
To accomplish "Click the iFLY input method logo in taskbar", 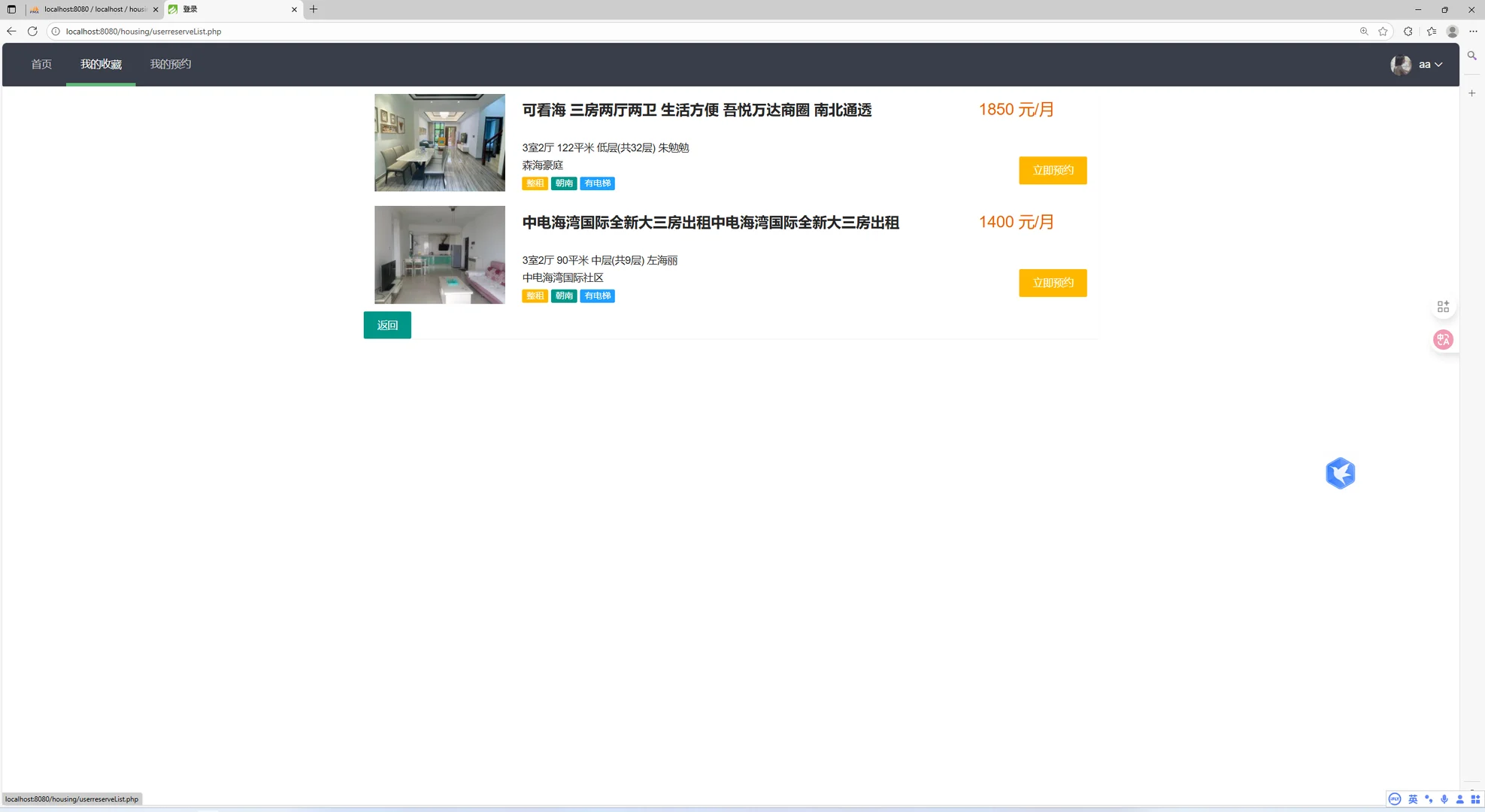I will click(x=1395, y=799).
